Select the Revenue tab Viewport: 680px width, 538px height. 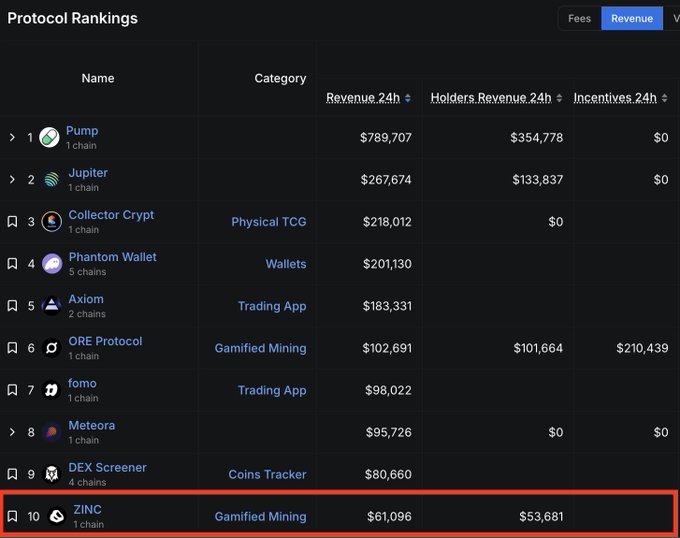pyautogui.click(x=632, y=19)
